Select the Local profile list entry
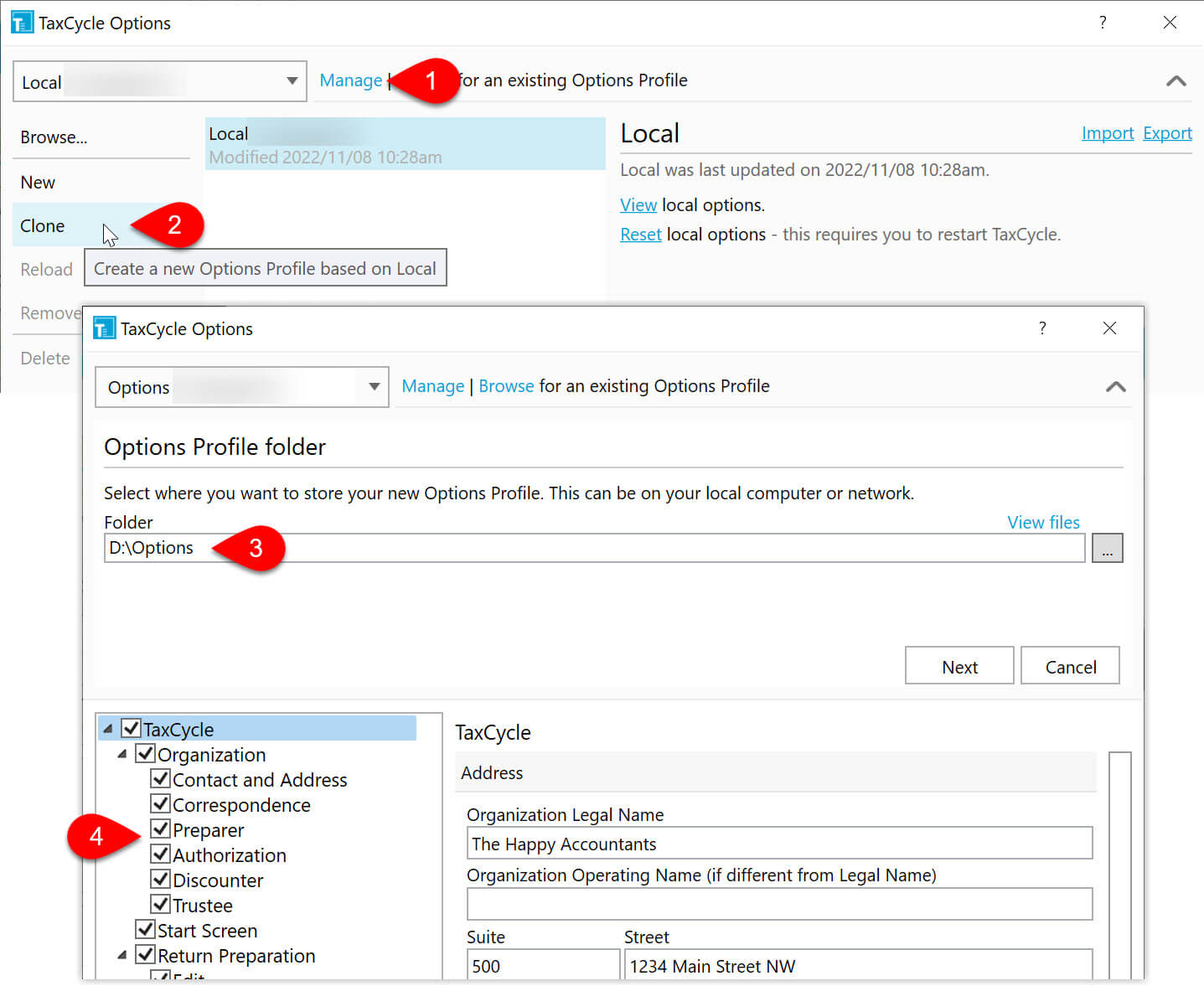 click(406, 144)
